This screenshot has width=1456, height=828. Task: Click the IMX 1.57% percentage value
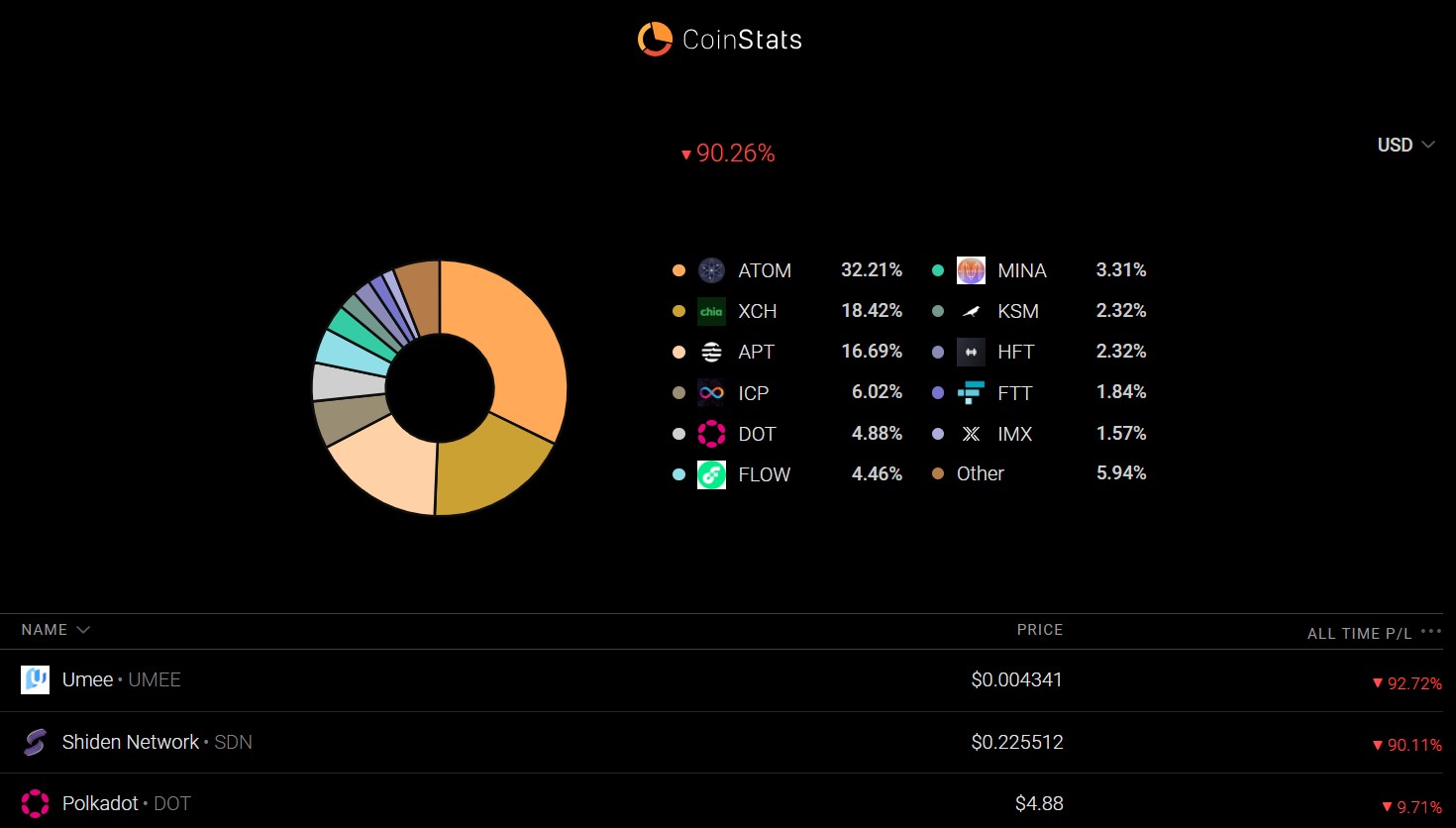[x=1121, y=434]
